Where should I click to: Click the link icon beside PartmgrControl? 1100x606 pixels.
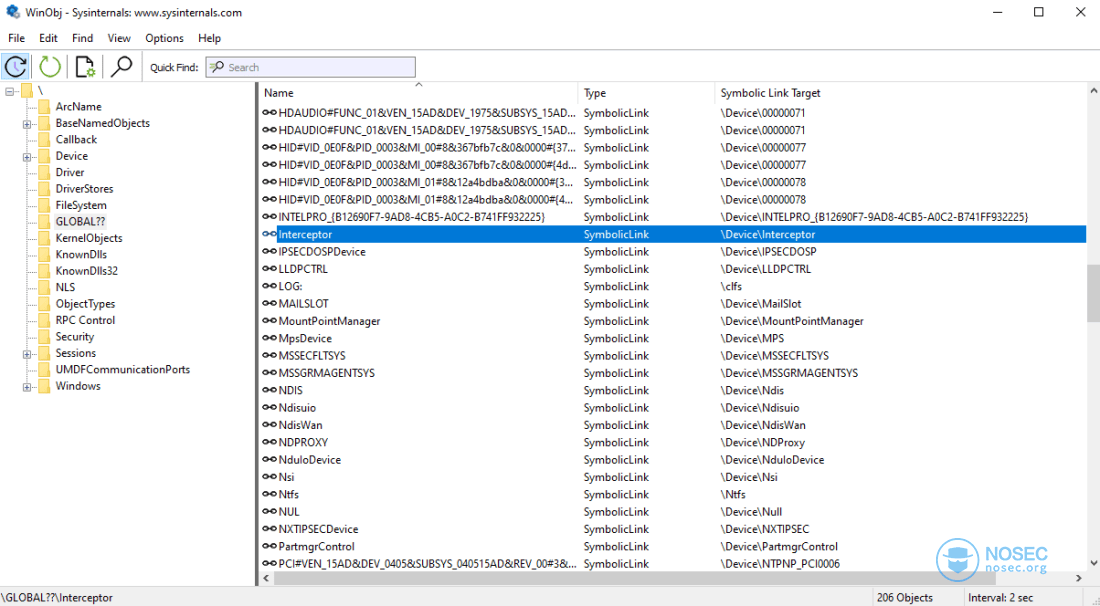(269, 546)
